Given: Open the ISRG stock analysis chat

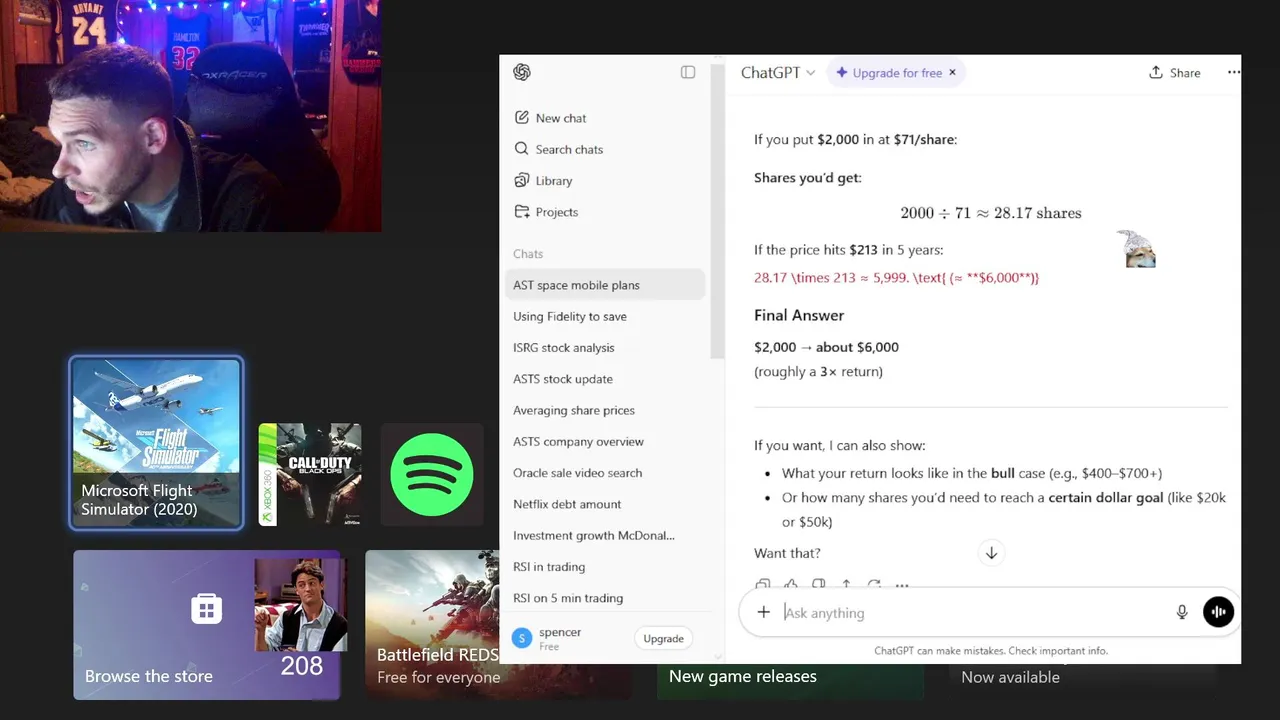Looking at the screenshot, I should click(x=606, y=348).
